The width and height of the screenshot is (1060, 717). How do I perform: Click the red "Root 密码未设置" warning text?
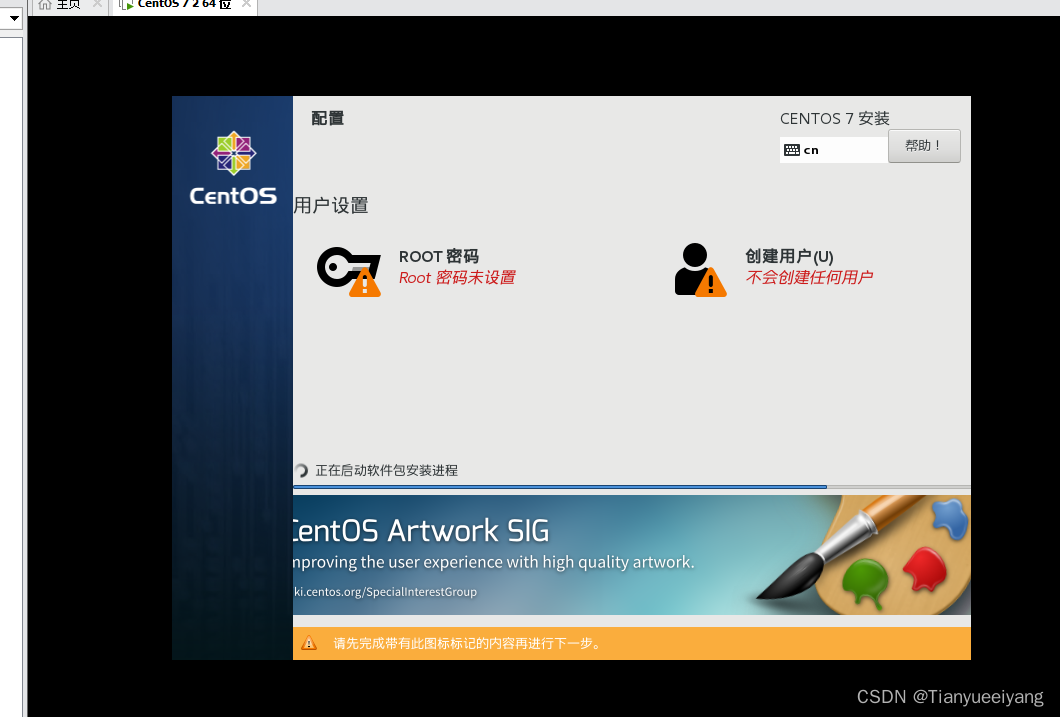click(457, 278)
